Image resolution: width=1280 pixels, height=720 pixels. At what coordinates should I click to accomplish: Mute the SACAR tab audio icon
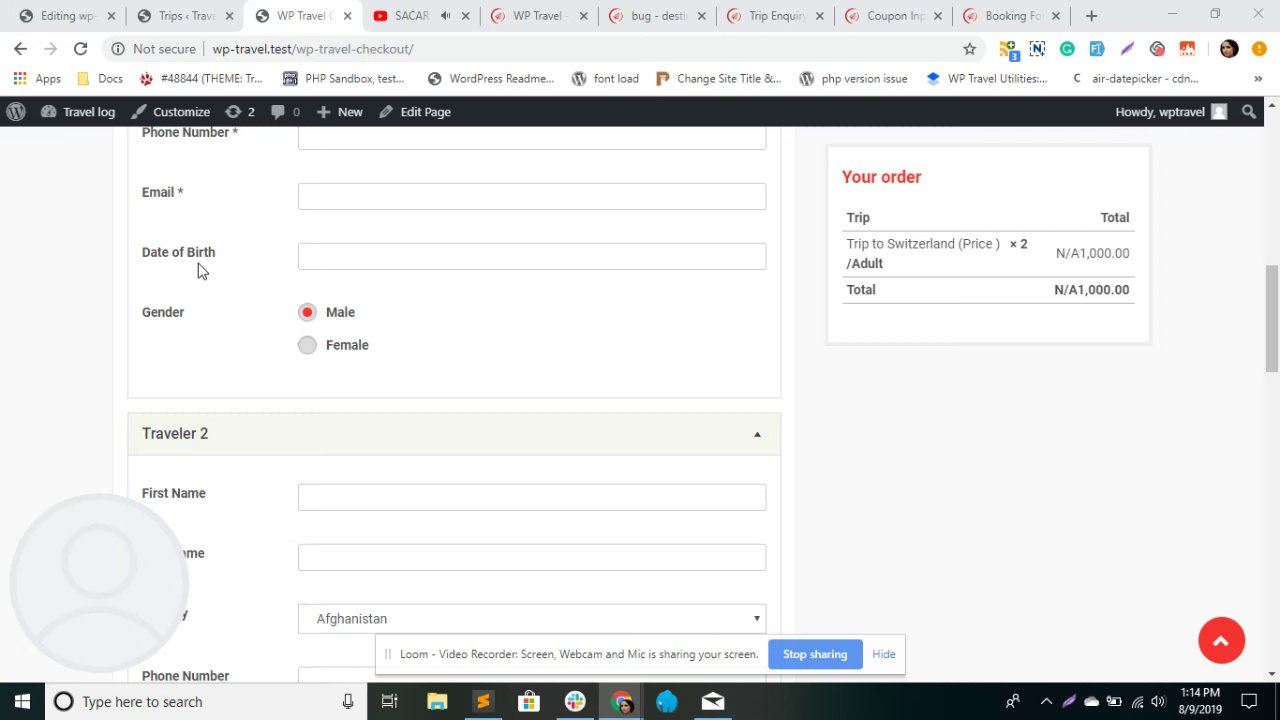445,16
